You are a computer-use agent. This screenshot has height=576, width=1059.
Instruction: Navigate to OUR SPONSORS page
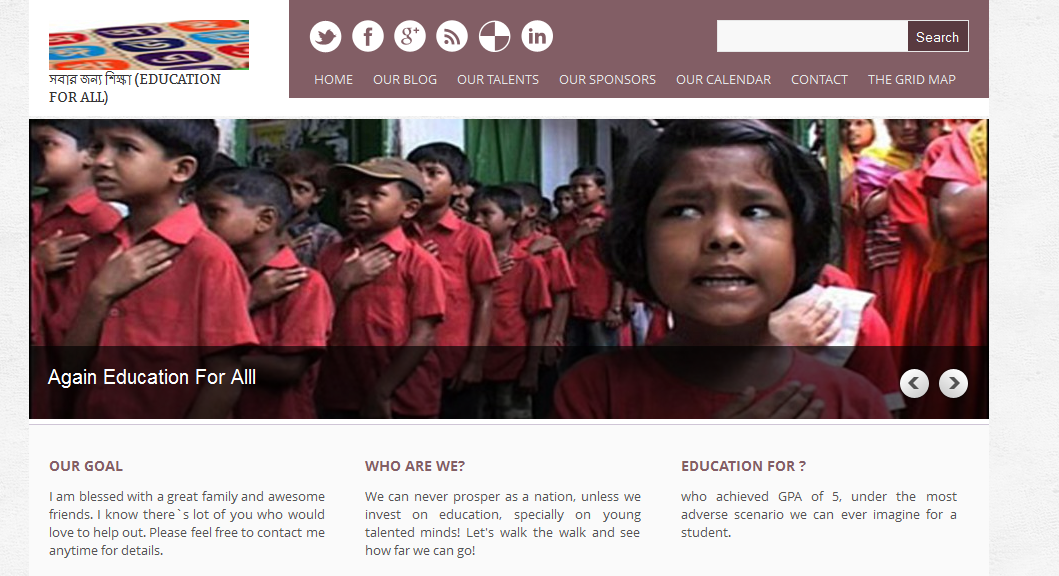pyautogui.click(x=607, y=80)
